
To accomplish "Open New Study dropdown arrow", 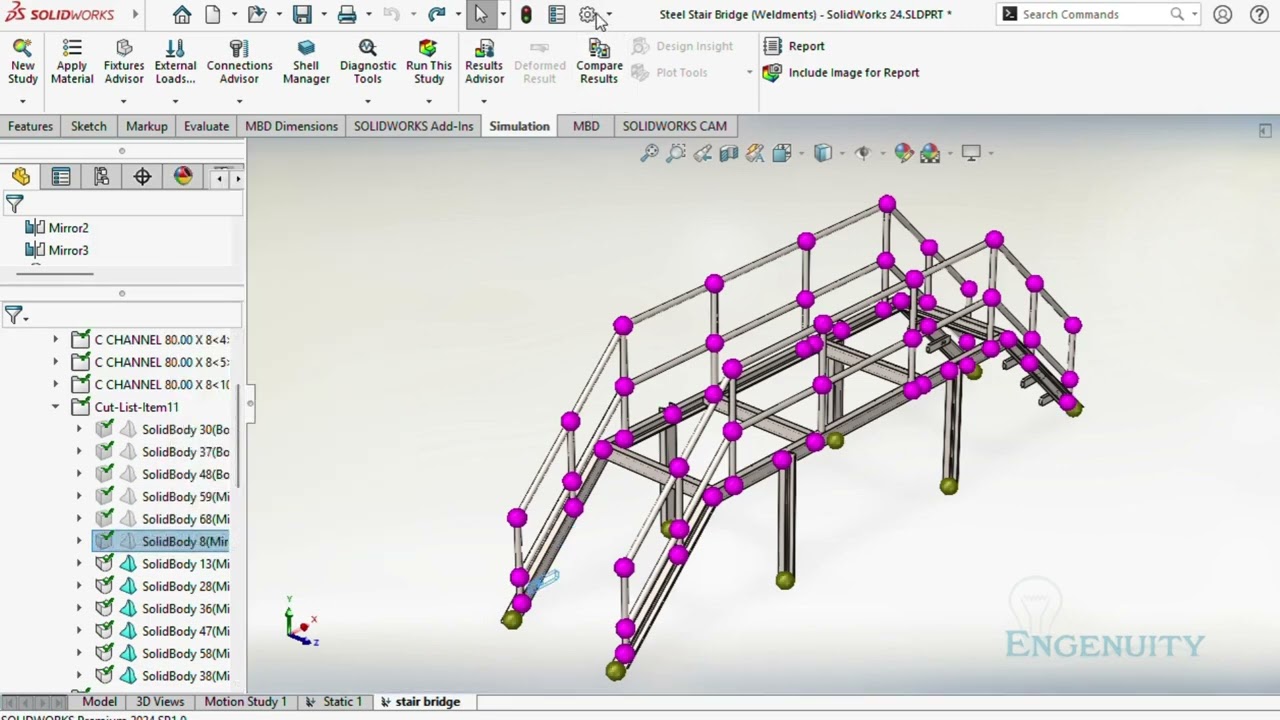I will 22,101.
